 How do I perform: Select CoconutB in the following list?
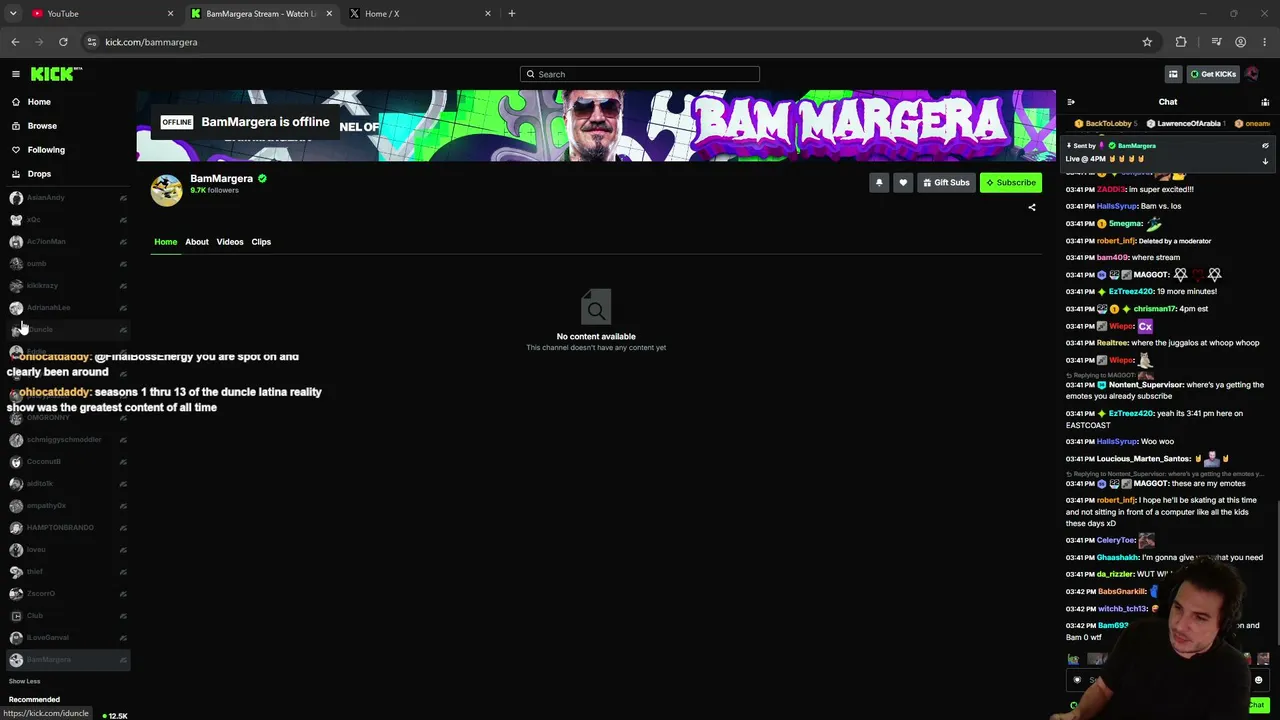pos(68,462)
